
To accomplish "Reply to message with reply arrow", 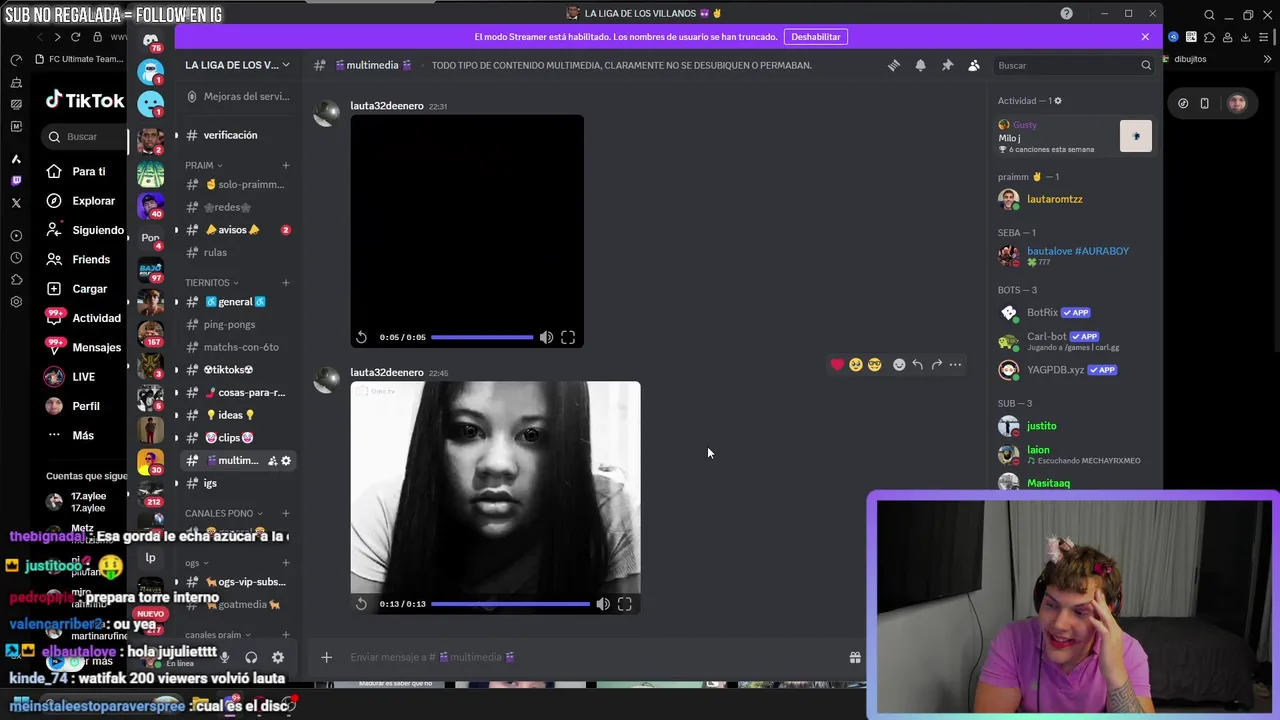I will click(x=918, y=365).
